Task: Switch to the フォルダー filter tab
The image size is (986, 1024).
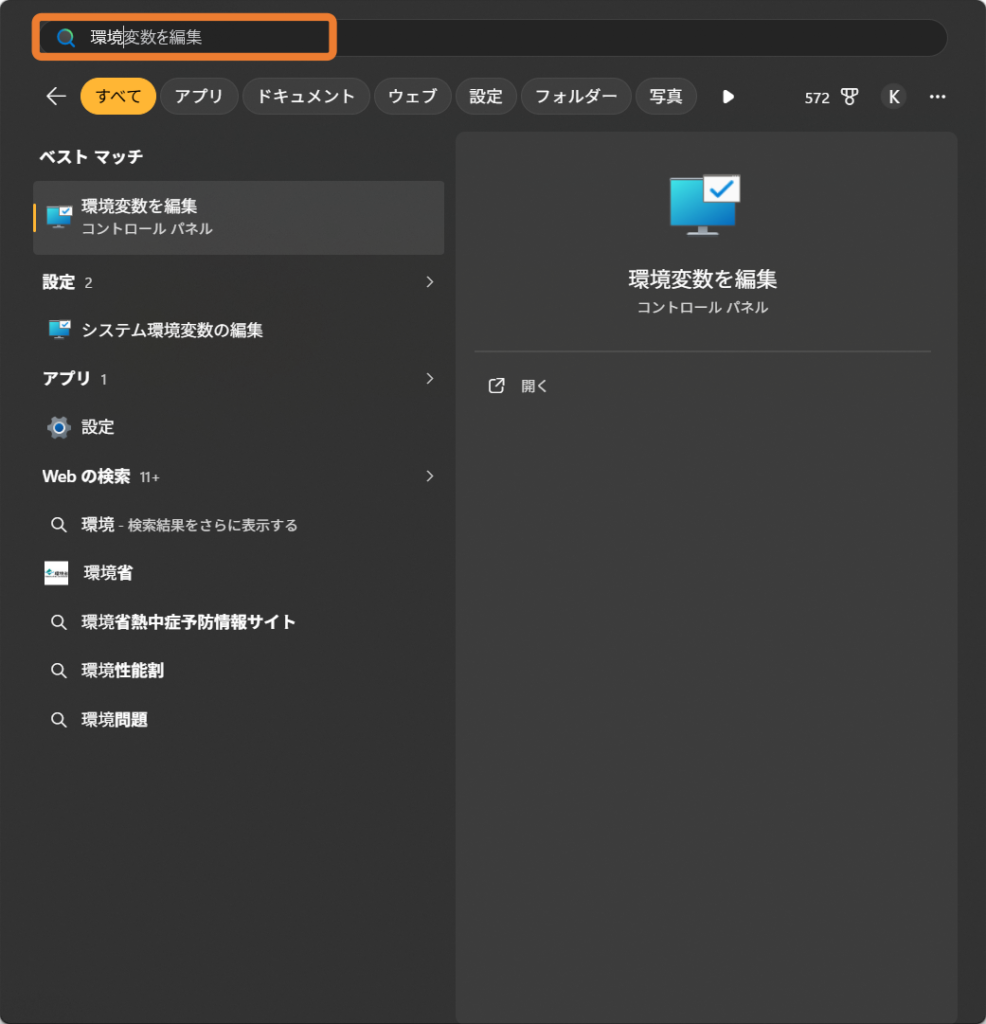Action: coord(576,97)
